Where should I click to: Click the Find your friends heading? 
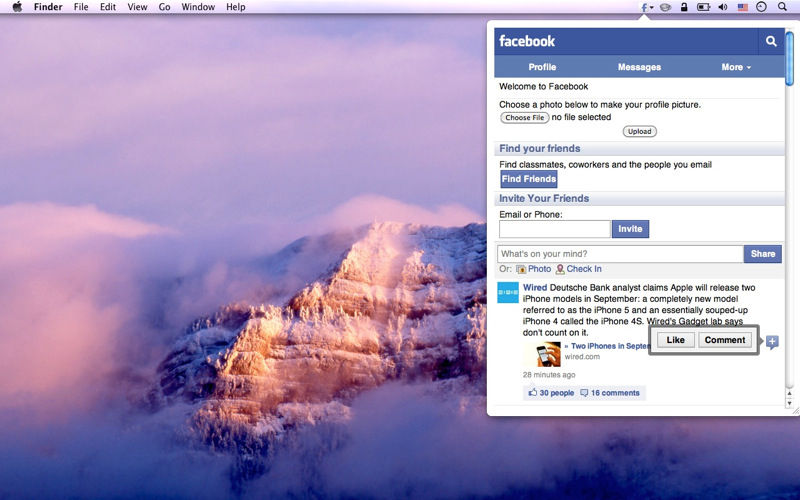[x=539, y=148]
